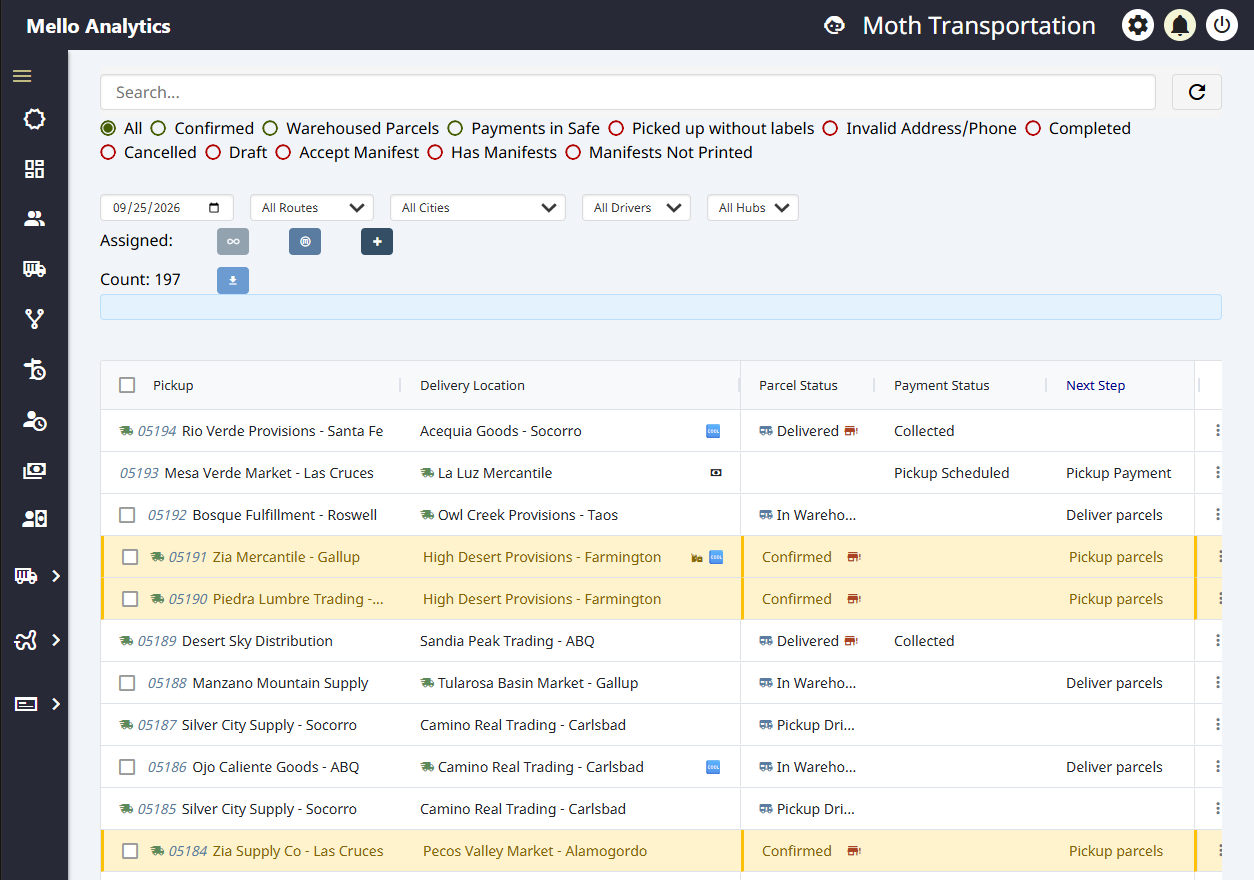
Task: Click the Cool tag on the 05194 row
Action: [x=714, y=431]
